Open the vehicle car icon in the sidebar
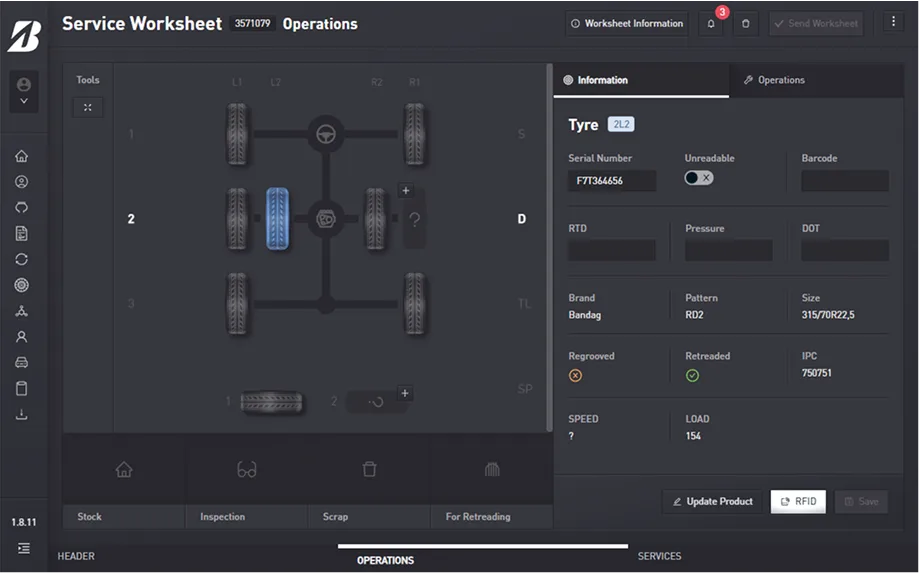Viewport: 919px width, 573px height. pos(22,362)
